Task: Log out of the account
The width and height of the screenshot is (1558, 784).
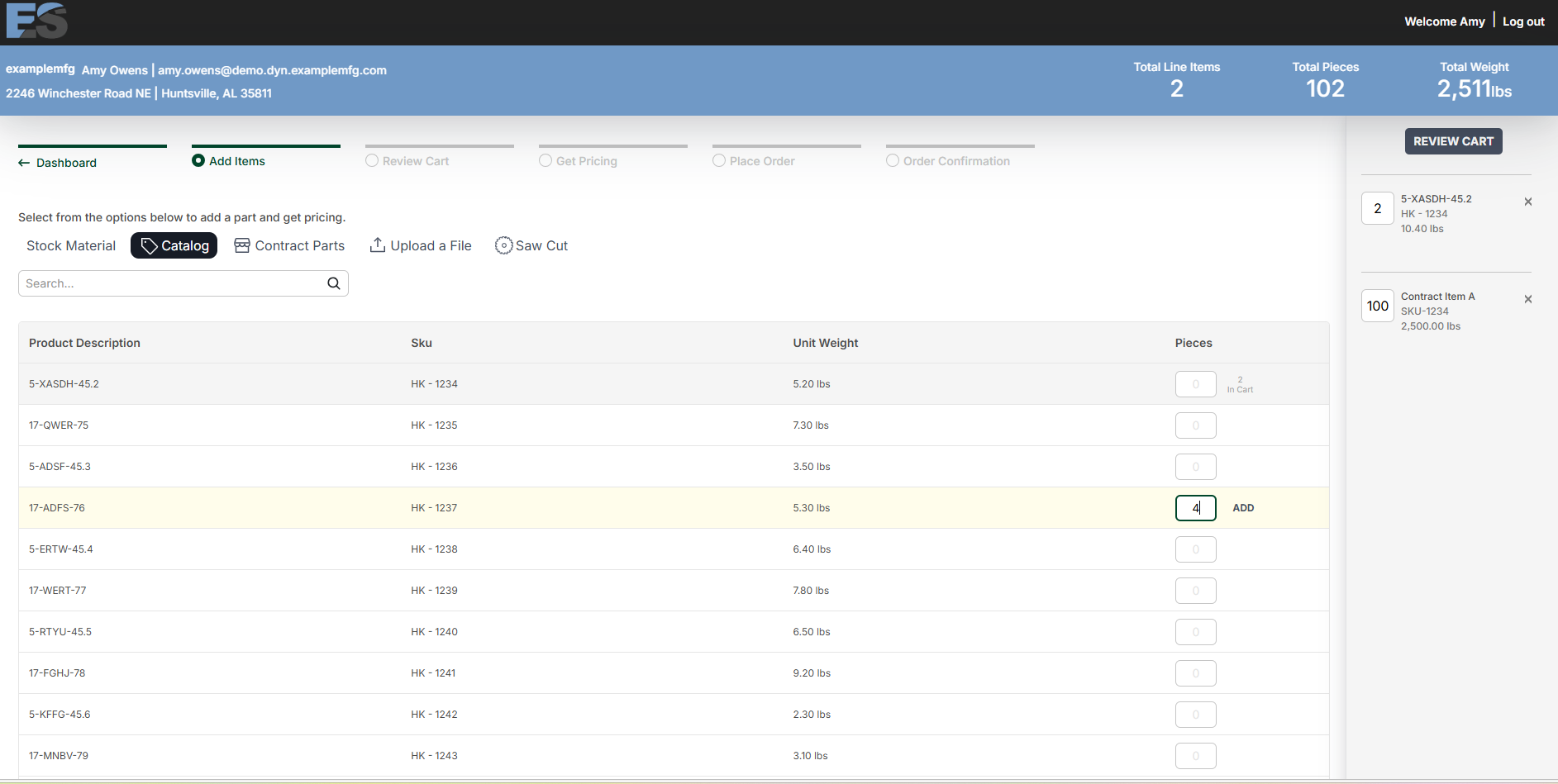Action: click(1523, 21)
